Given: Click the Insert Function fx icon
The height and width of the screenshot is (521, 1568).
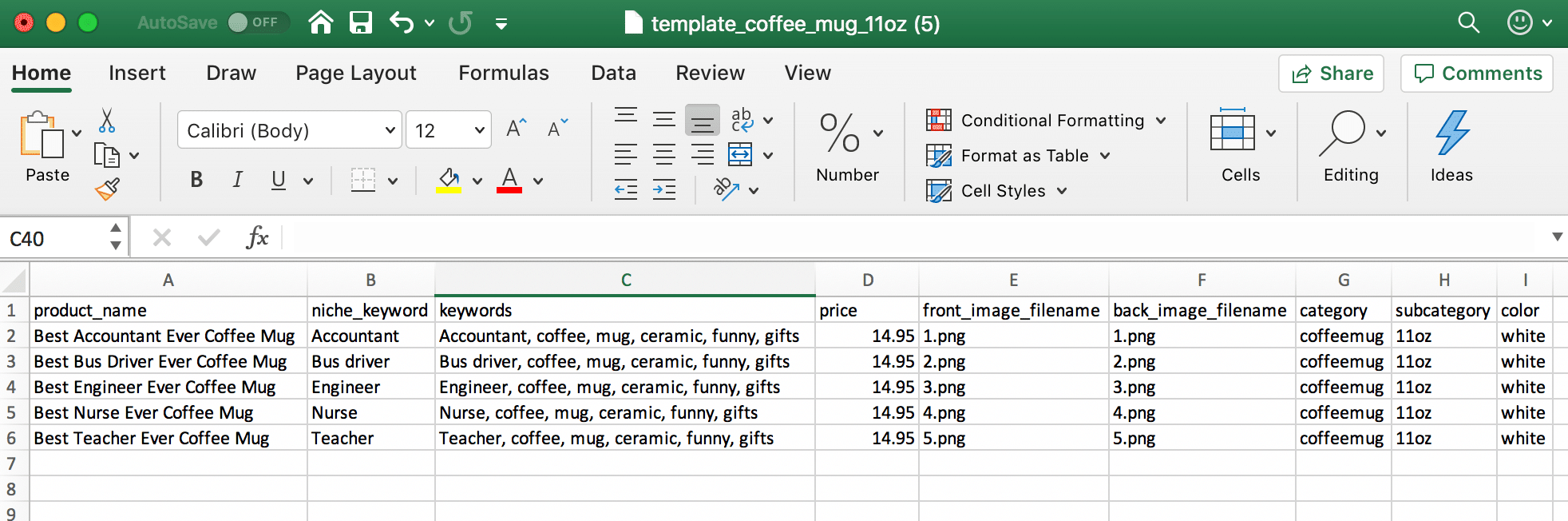Looking at the screenshot, I should pos(257,237).
